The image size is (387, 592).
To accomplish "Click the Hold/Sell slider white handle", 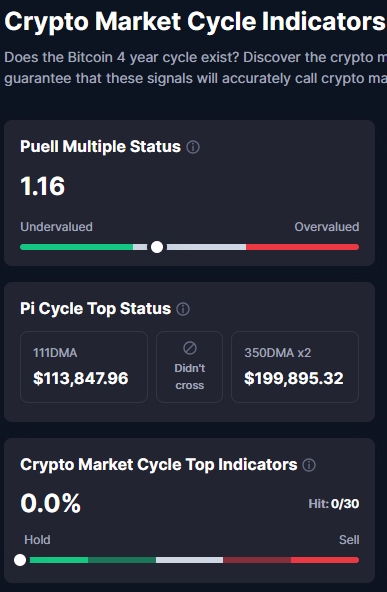I will [x=20, y=560].
